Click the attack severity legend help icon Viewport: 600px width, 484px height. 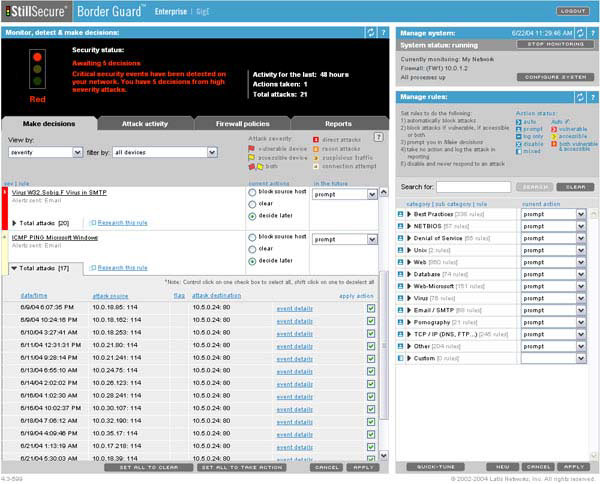(378, 137)
